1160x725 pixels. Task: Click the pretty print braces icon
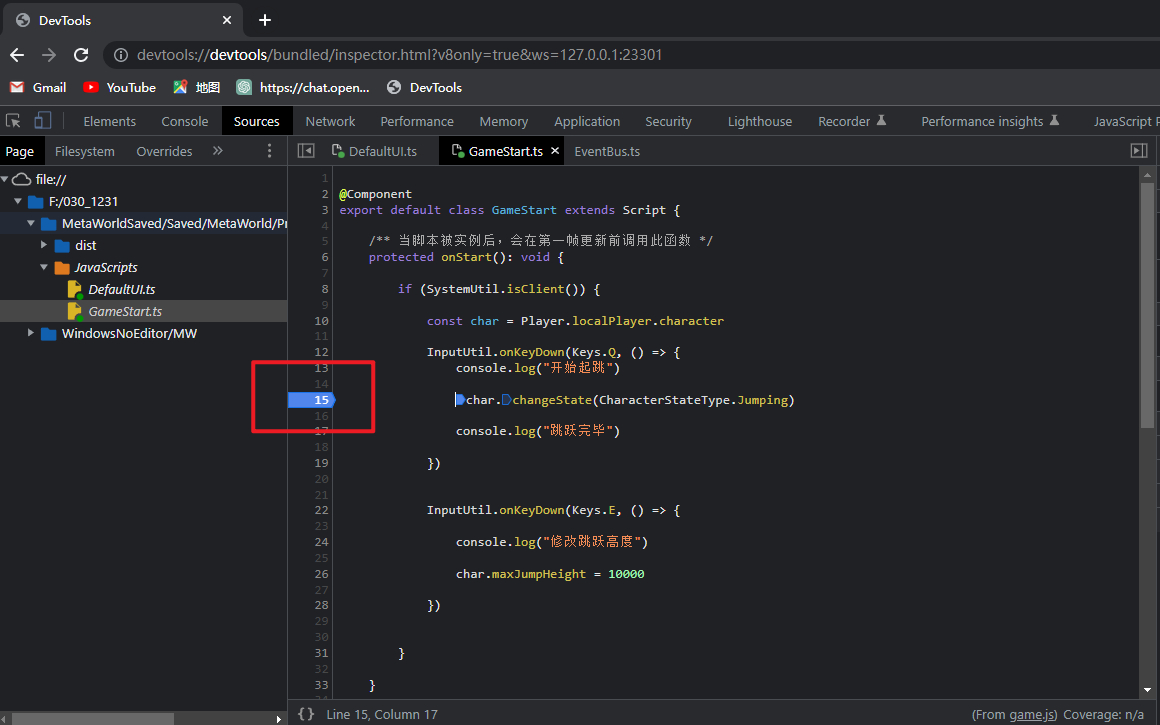(306, 714)
